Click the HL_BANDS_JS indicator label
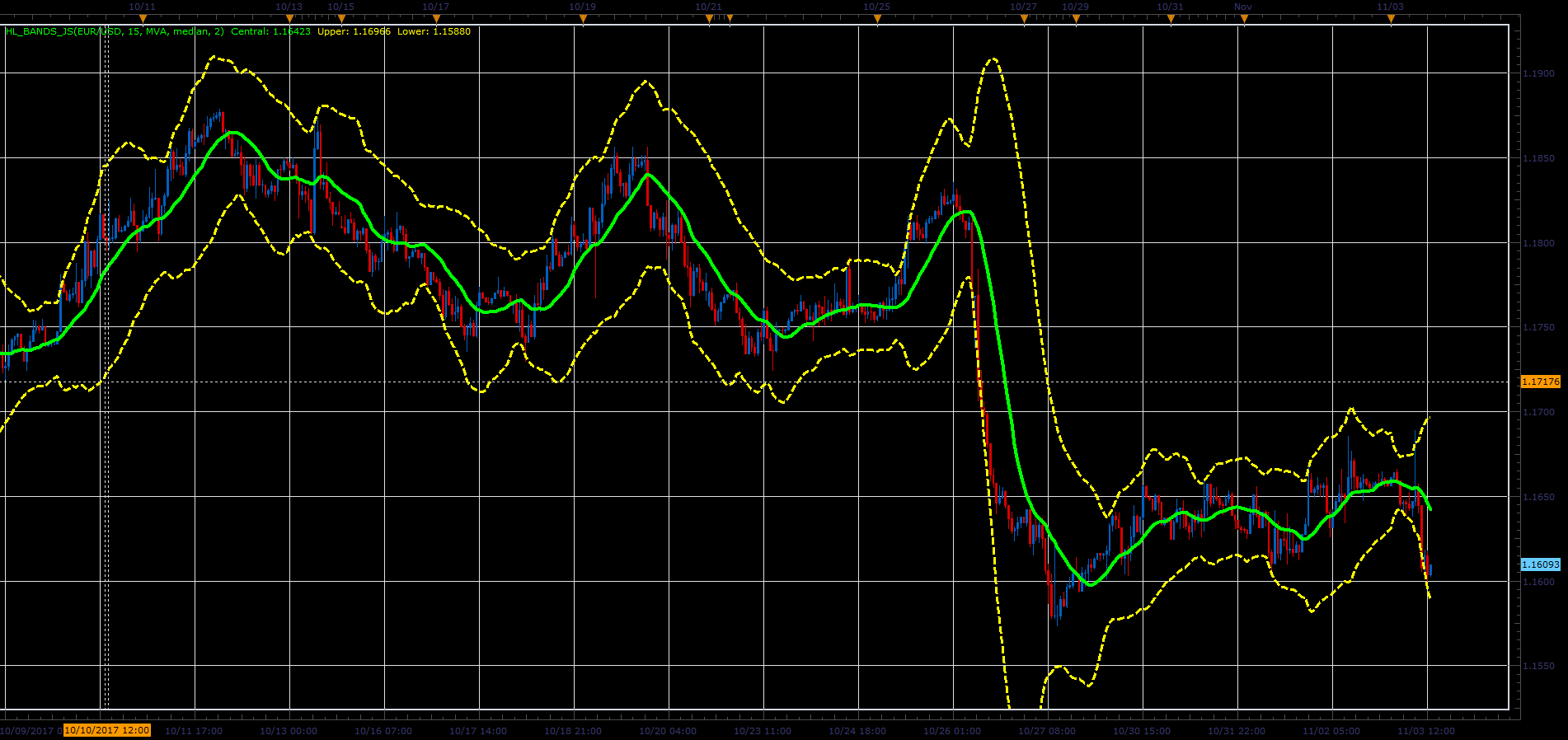The image size is (1568, 740). pos(115,31)
